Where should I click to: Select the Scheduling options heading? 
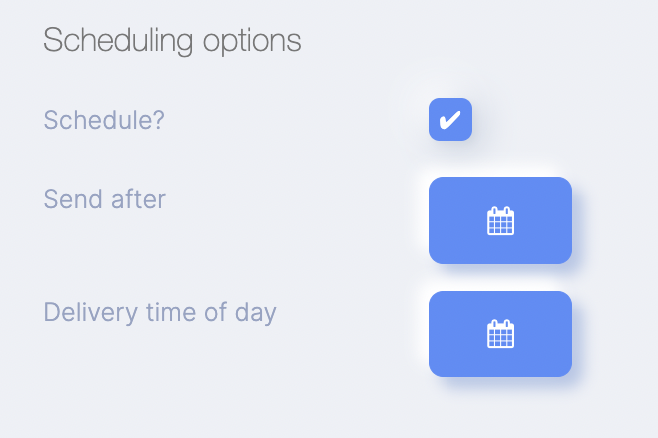(172, 41)
